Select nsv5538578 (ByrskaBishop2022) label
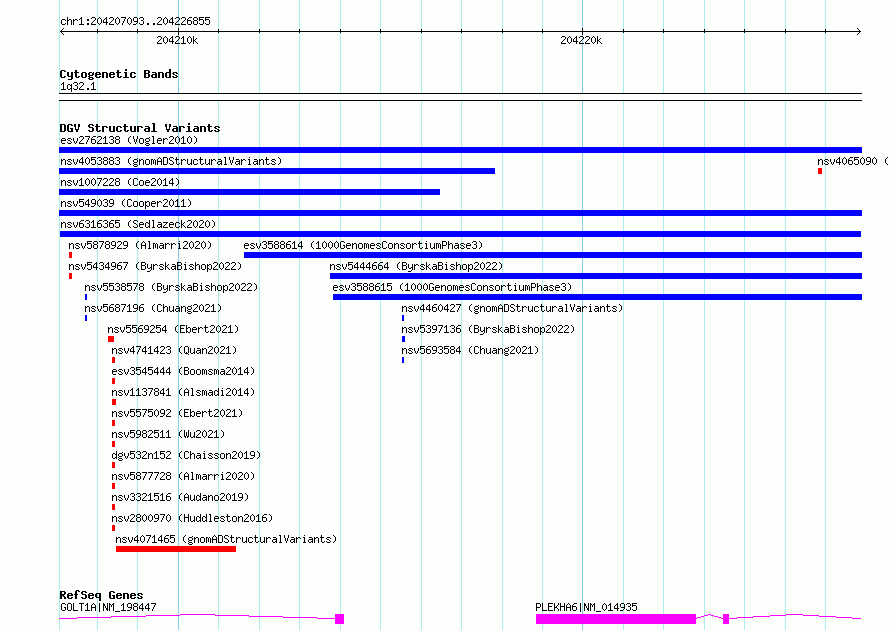 171,287
